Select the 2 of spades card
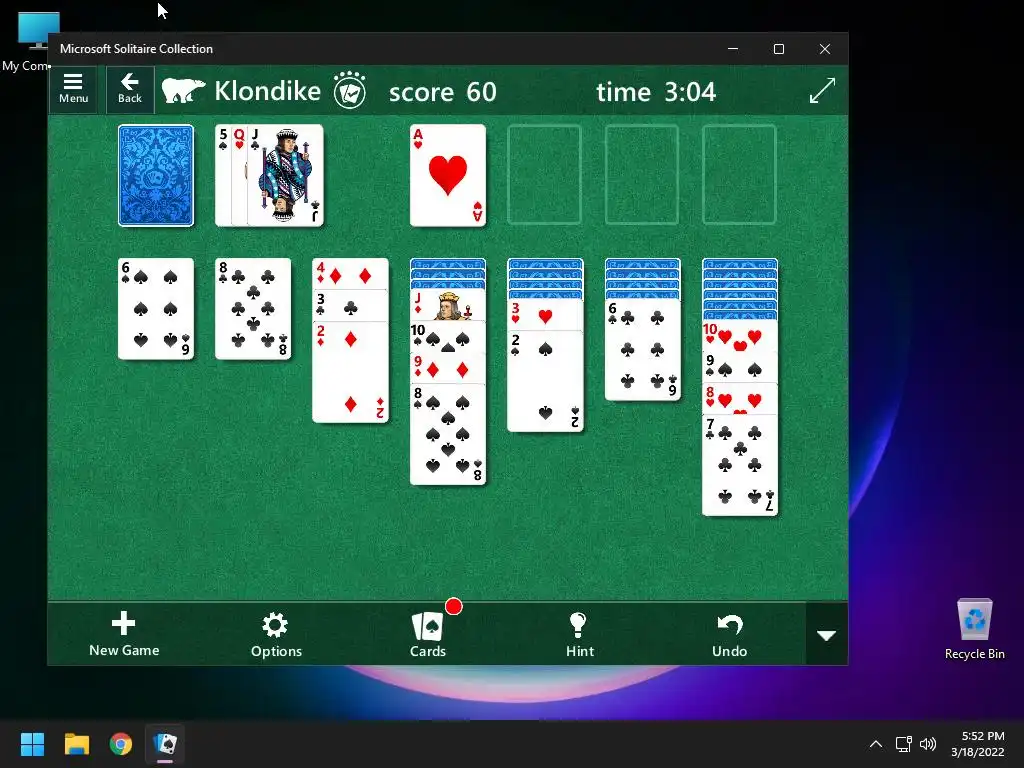Screen dimensions: 1024x768 tap(545, 381)
